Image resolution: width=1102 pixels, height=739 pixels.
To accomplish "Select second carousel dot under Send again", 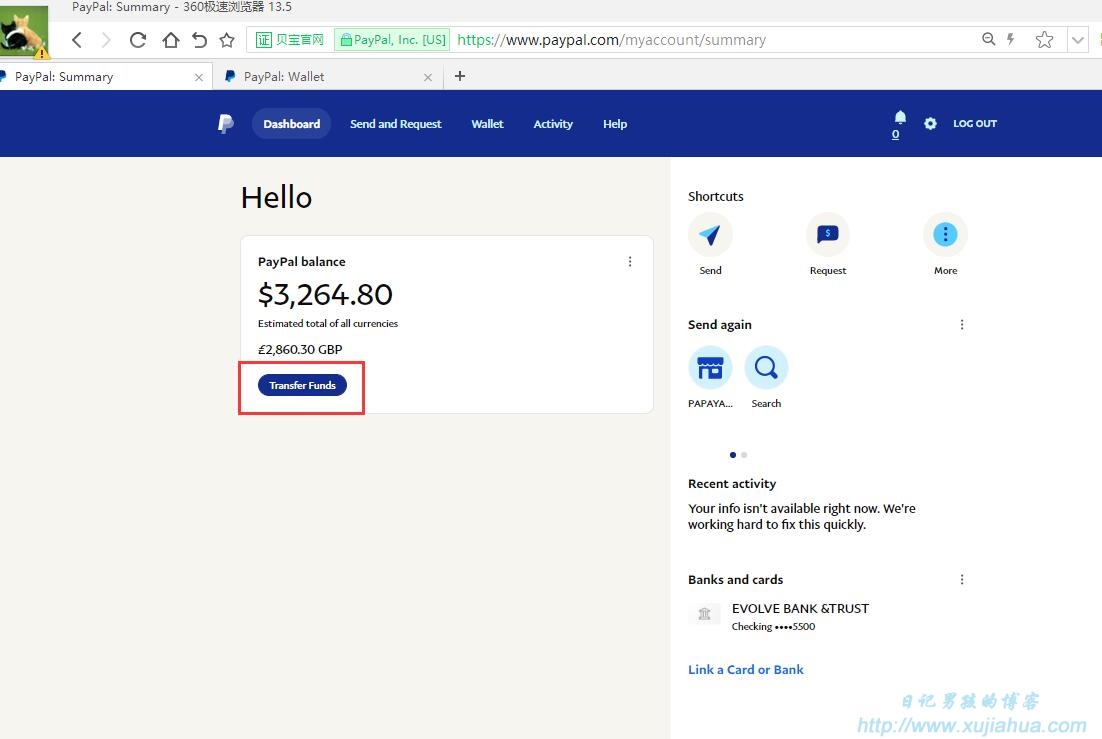I will 744,455.
